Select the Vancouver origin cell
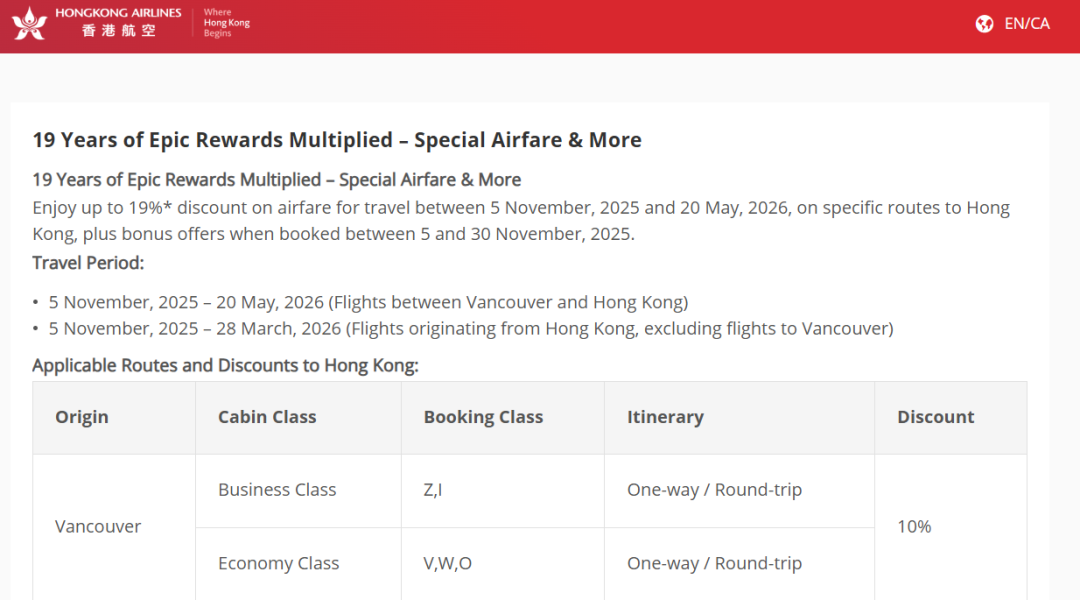1080x600 pixels. click(x=98, y=526)
